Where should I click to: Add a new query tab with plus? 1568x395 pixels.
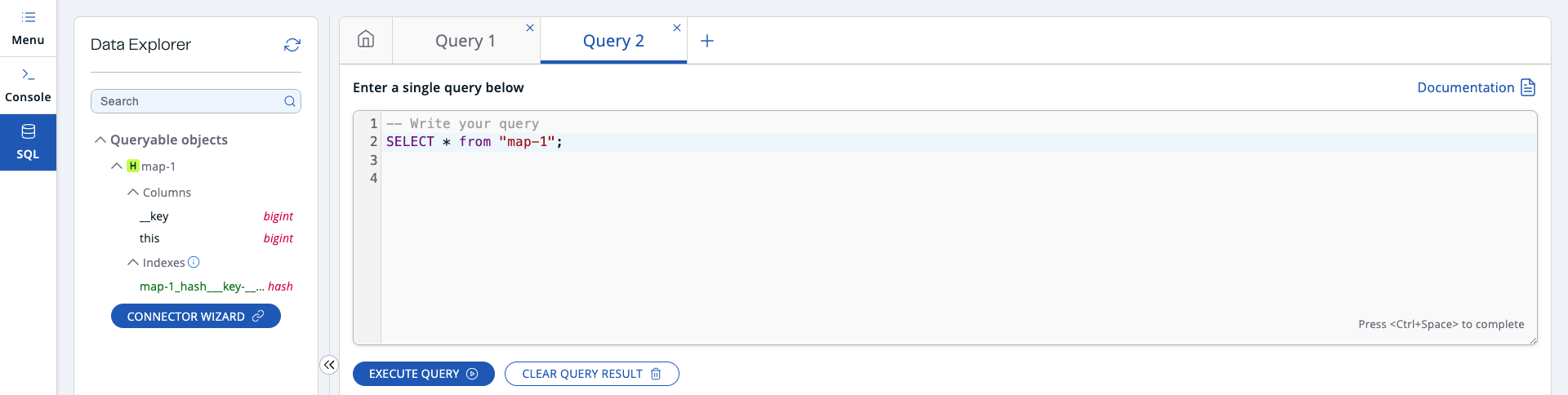707,41
